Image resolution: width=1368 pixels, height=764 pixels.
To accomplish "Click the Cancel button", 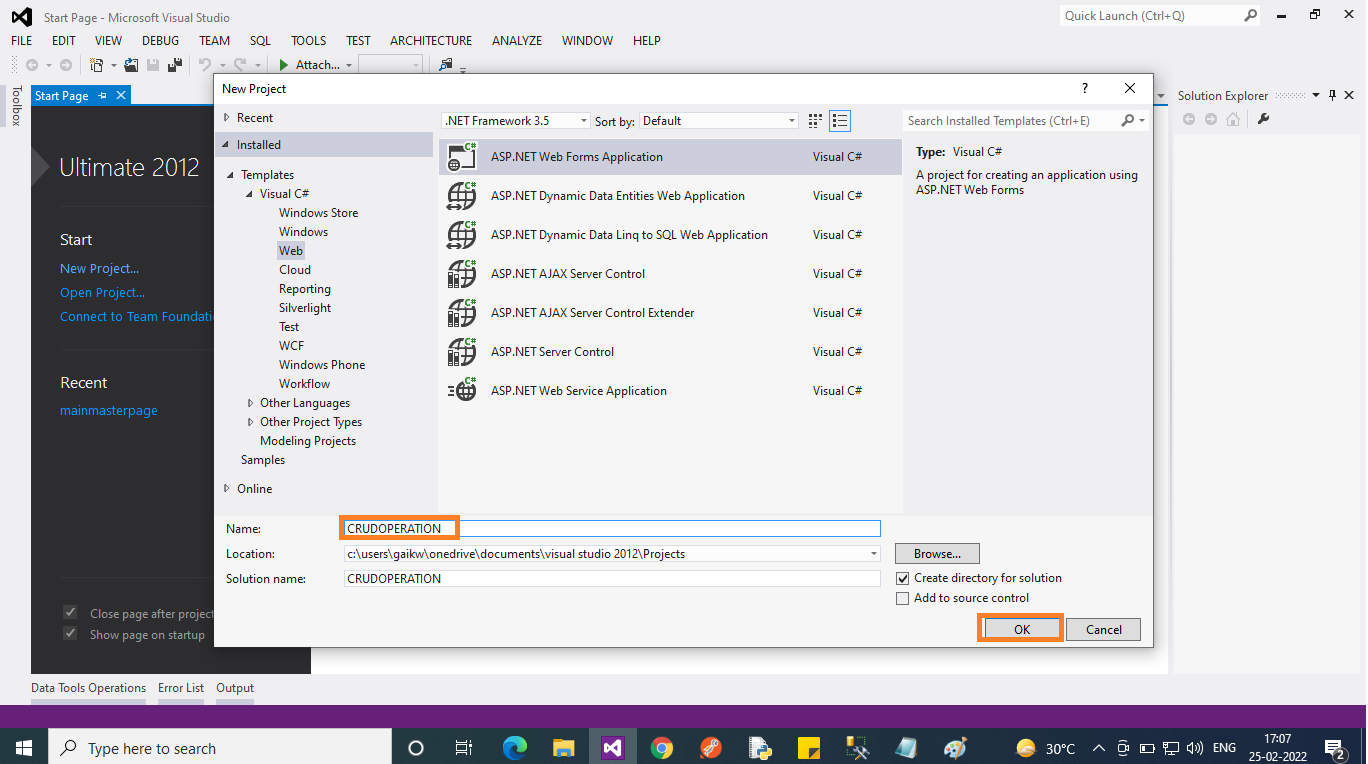I will tap(1103, 629).
